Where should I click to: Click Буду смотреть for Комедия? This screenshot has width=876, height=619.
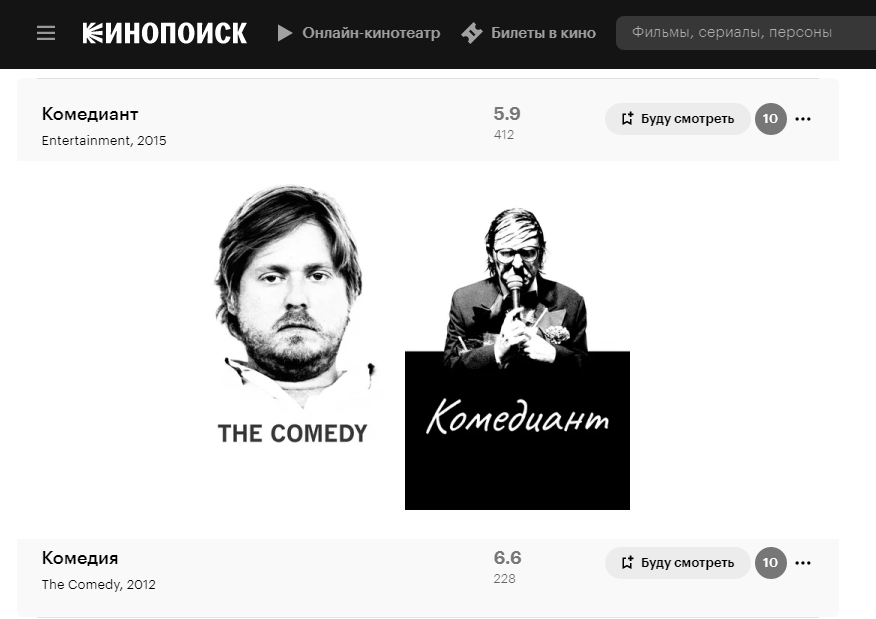677,563
